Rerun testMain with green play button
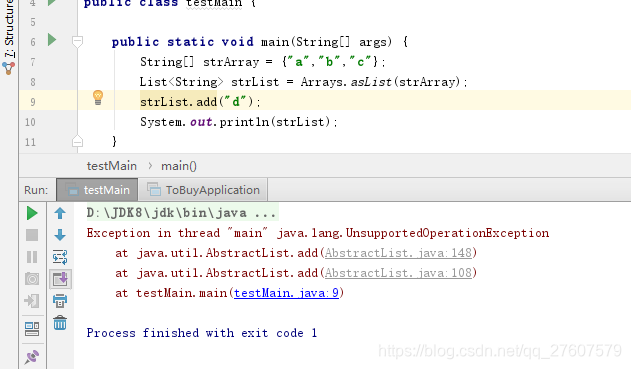The image size is (631, 369). pyautogui.click(x=32, y=213)
